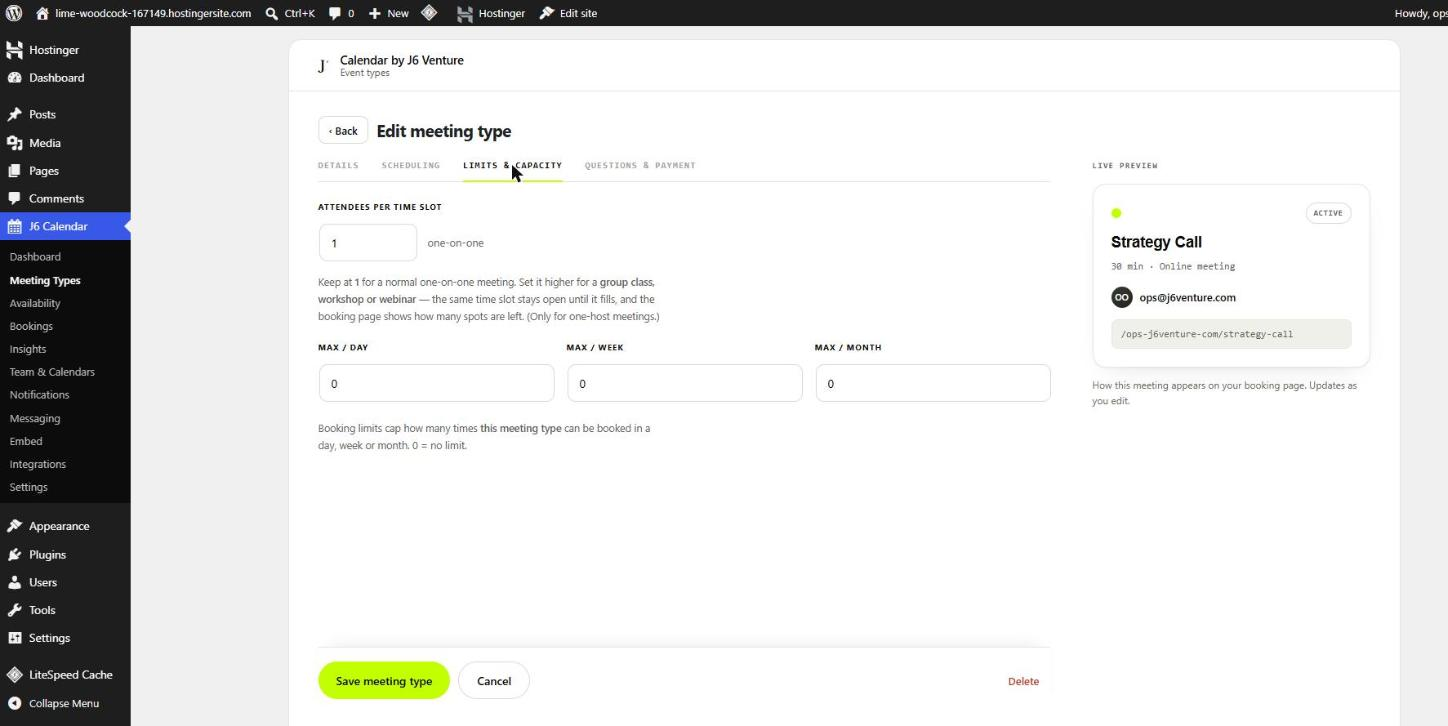The width and height of the screenshot is (1448, 726).
Task: Click the J6 Venture logo in the header
Action: [322, 66]
